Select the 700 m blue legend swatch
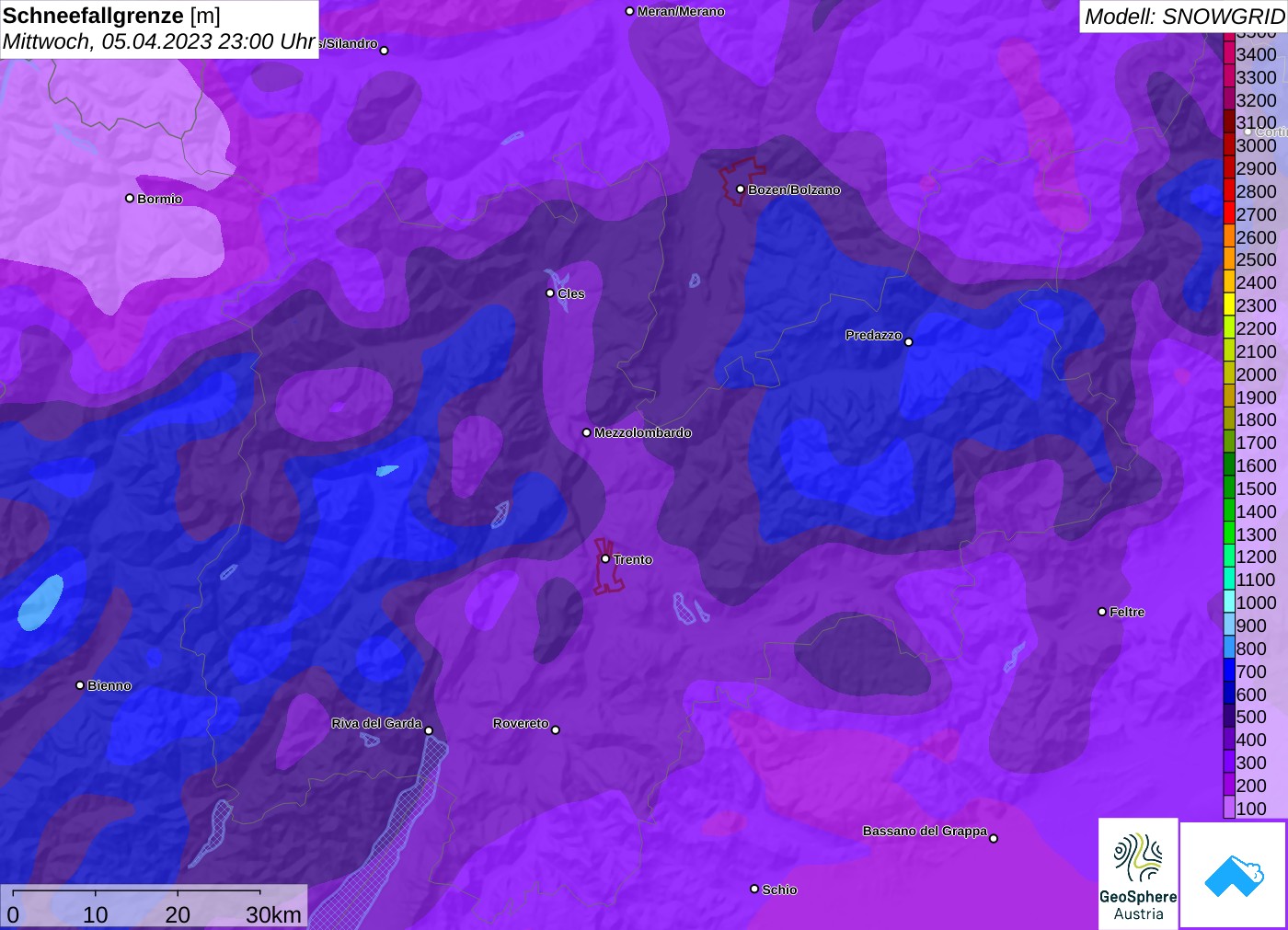 click(1229, 672)
